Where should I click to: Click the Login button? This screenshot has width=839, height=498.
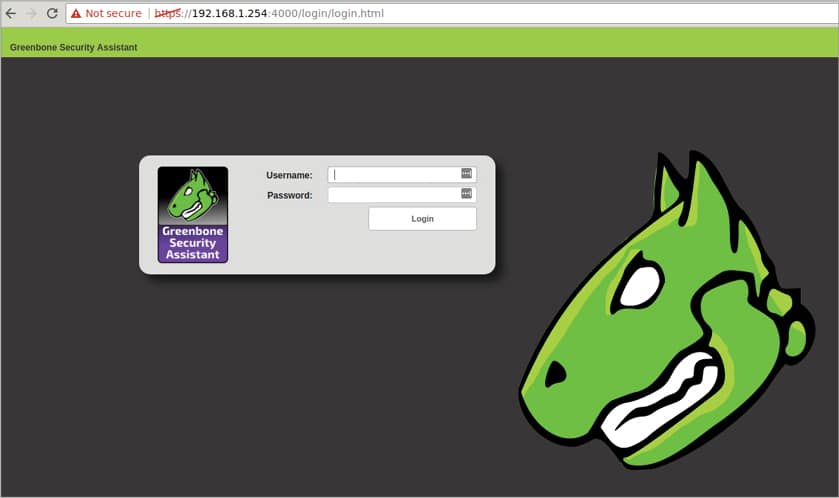pos(422,219)
